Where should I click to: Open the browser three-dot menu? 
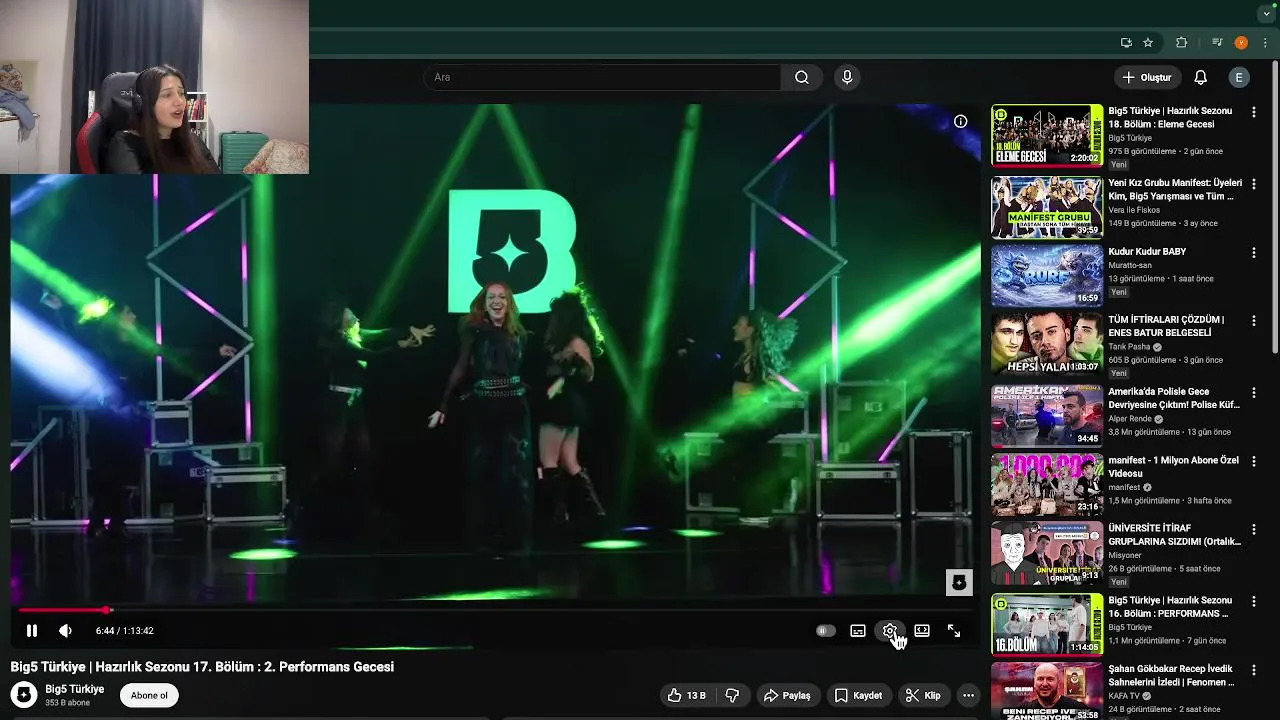[x=1265, y=43]
